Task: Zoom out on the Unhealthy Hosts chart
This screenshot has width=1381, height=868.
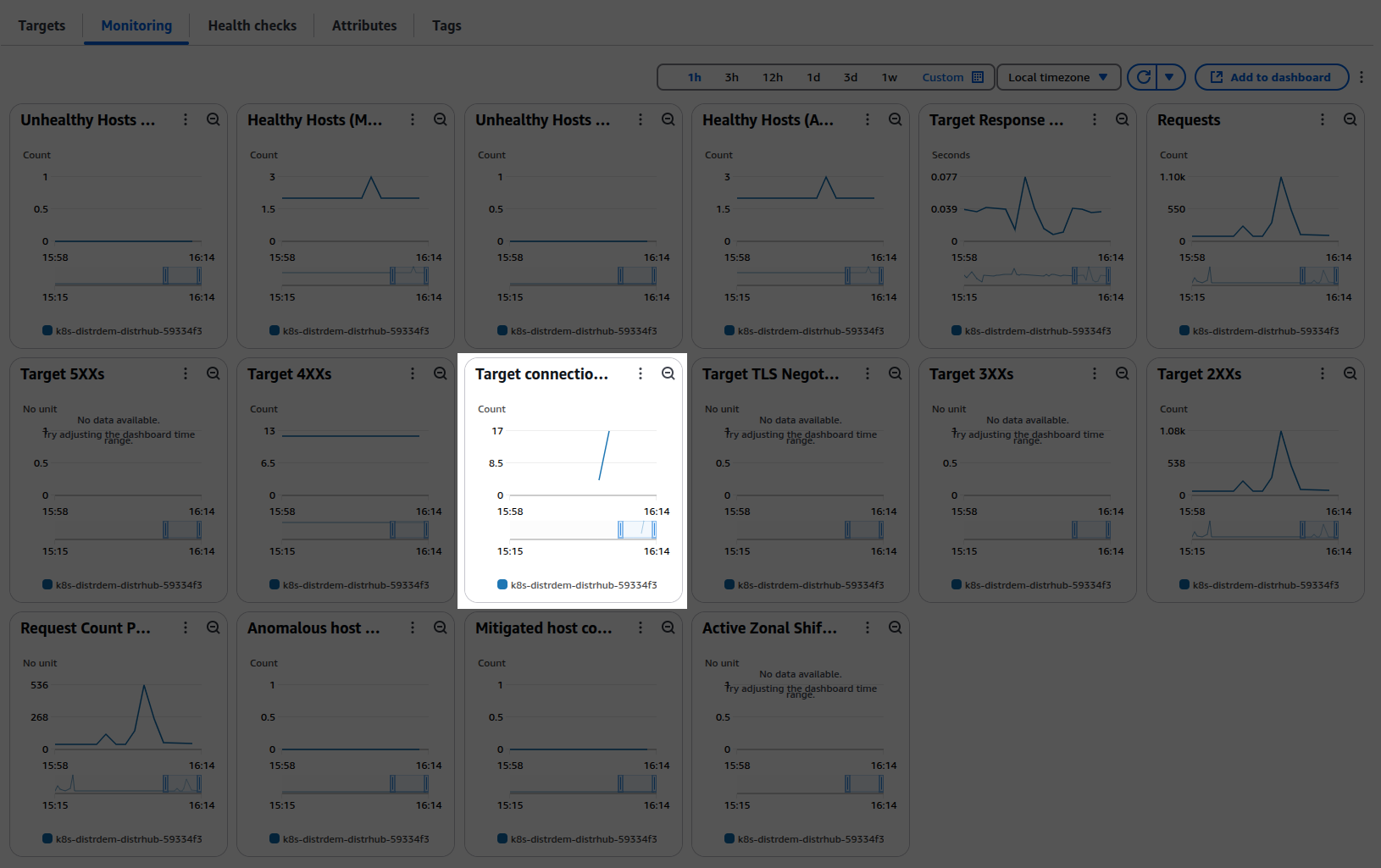Action: tap(214, 119)
